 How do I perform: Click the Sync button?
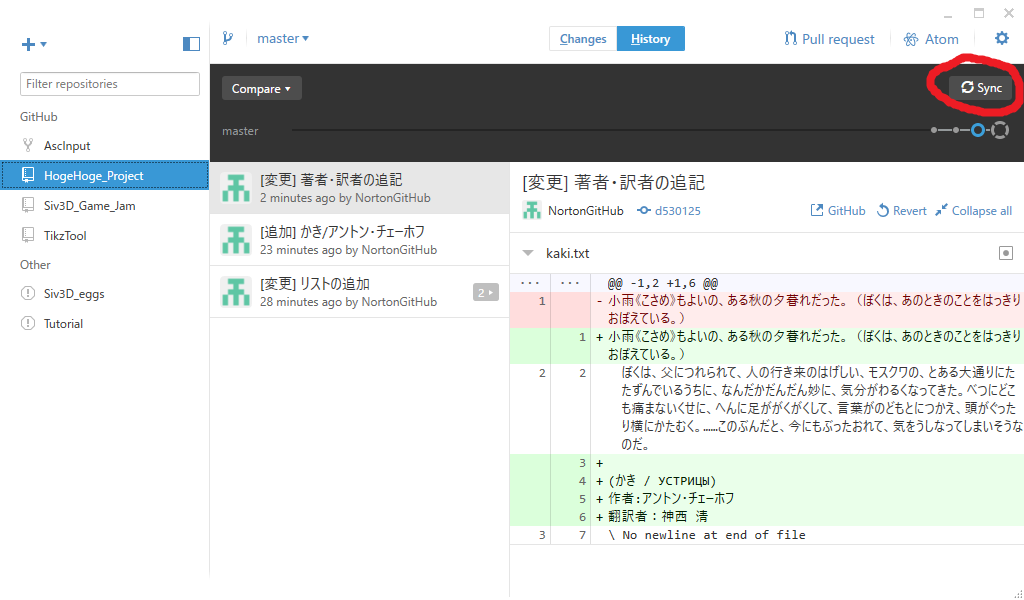click(x=982, y=87)
